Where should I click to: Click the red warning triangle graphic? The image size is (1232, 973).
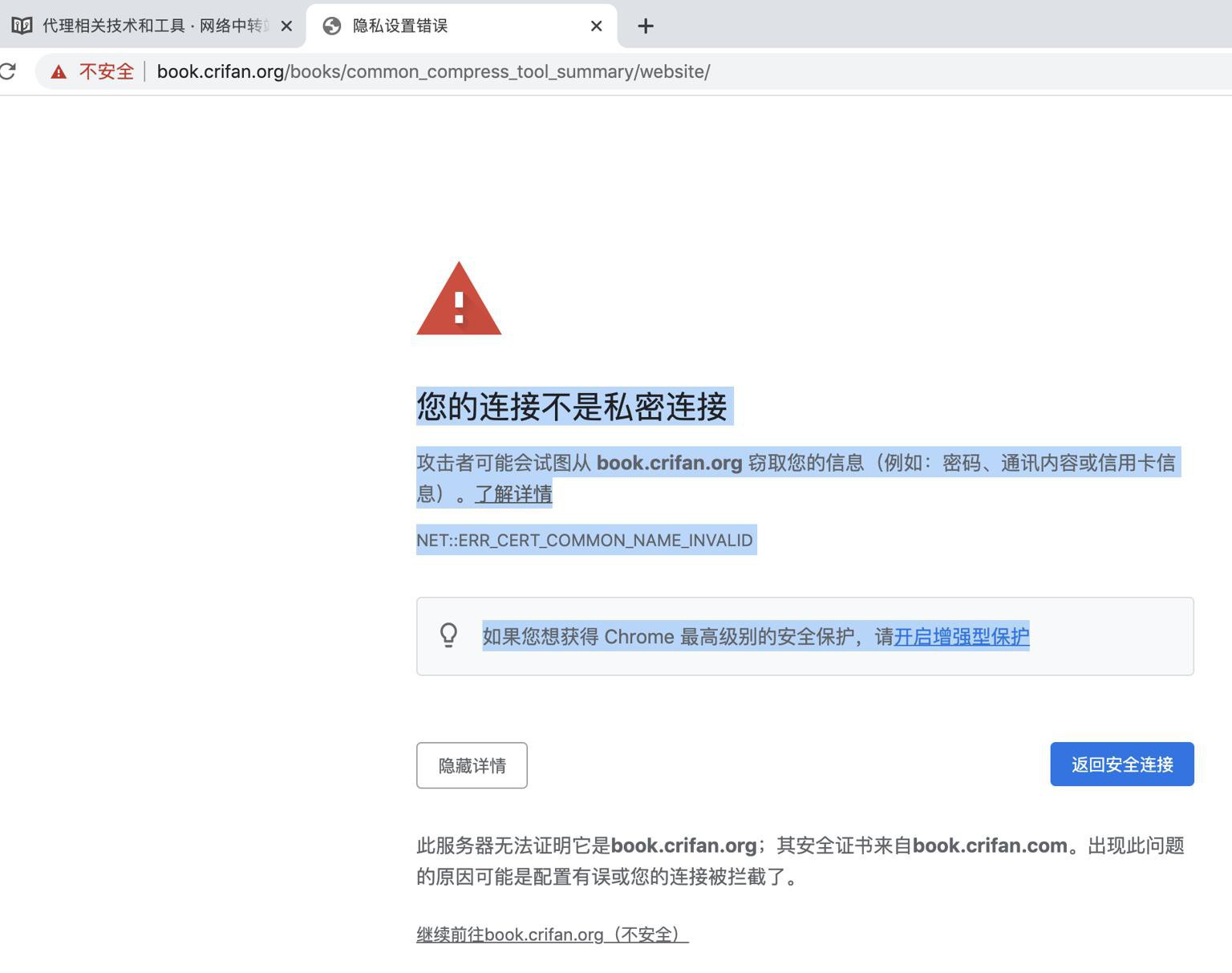coord(459,298)
